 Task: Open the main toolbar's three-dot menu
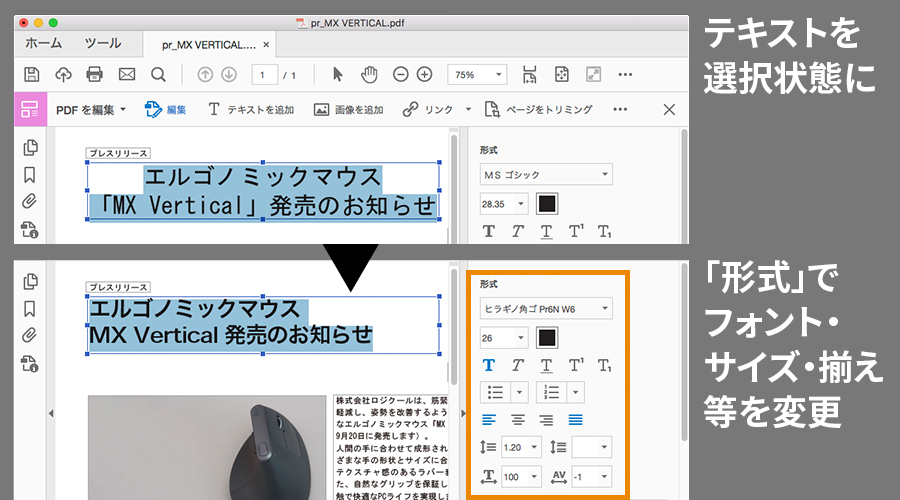625,75
